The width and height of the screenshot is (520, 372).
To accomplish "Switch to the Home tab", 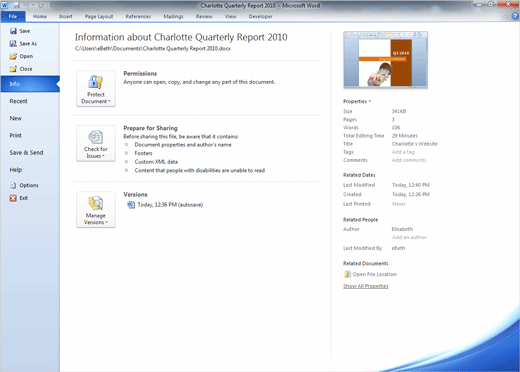I will point(40,16).
